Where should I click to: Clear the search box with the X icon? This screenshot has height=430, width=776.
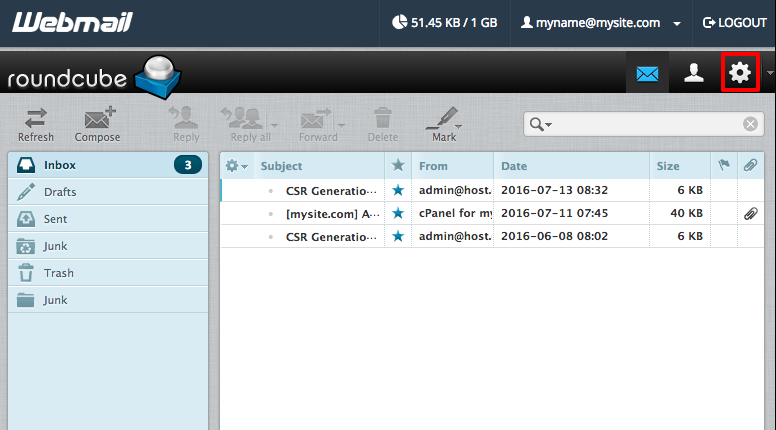(750, 124)
